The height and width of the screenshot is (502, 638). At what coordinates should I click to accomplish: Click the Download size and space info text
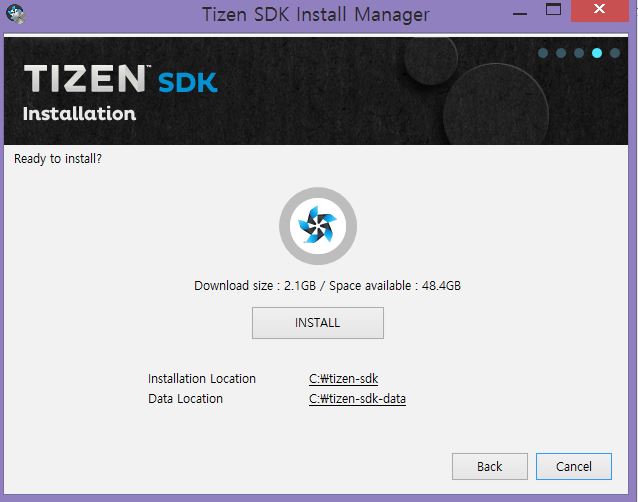(328, 286)
